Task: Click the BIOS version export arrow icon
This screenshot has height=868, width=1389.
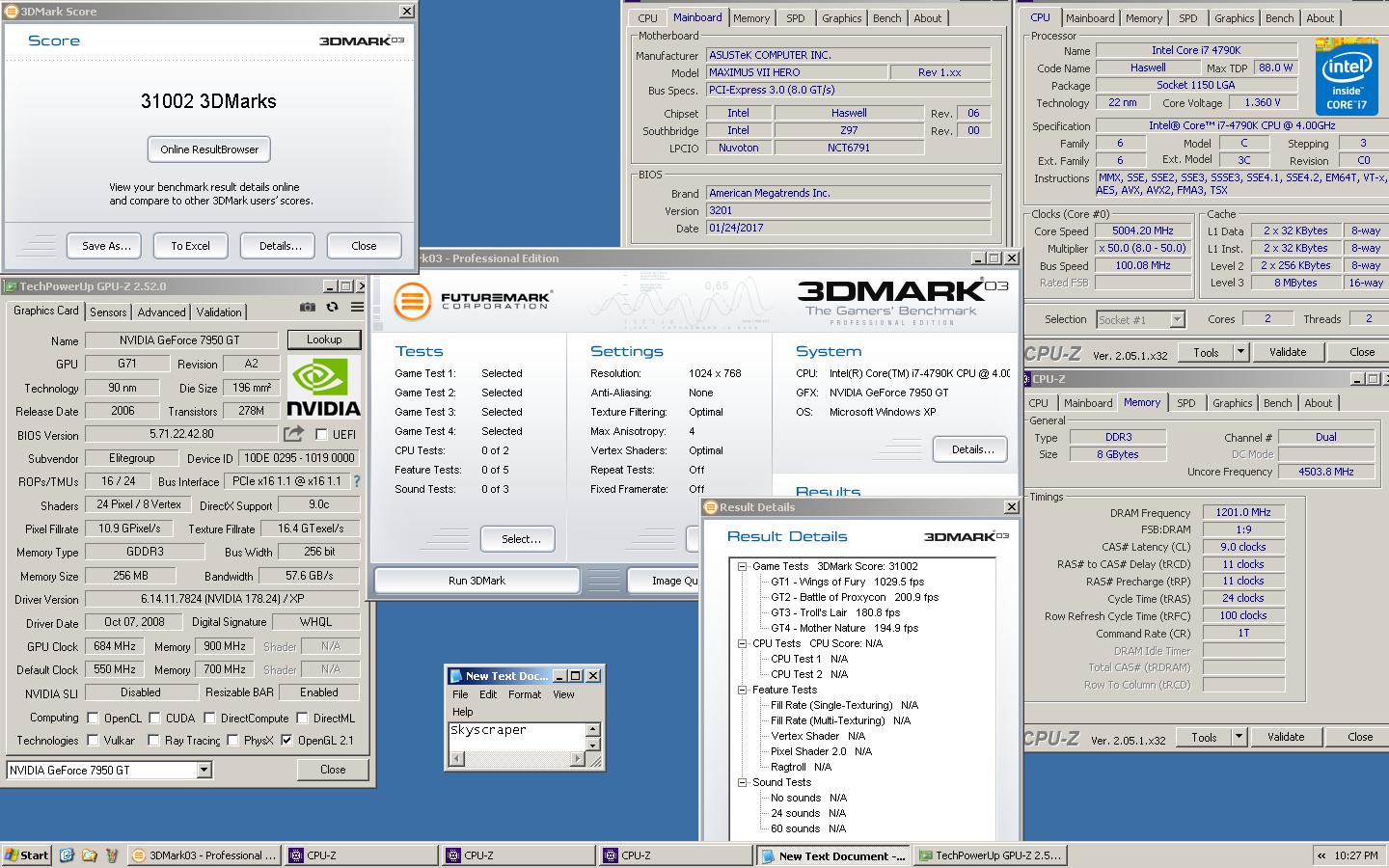Action: click(x=293, y=434)
